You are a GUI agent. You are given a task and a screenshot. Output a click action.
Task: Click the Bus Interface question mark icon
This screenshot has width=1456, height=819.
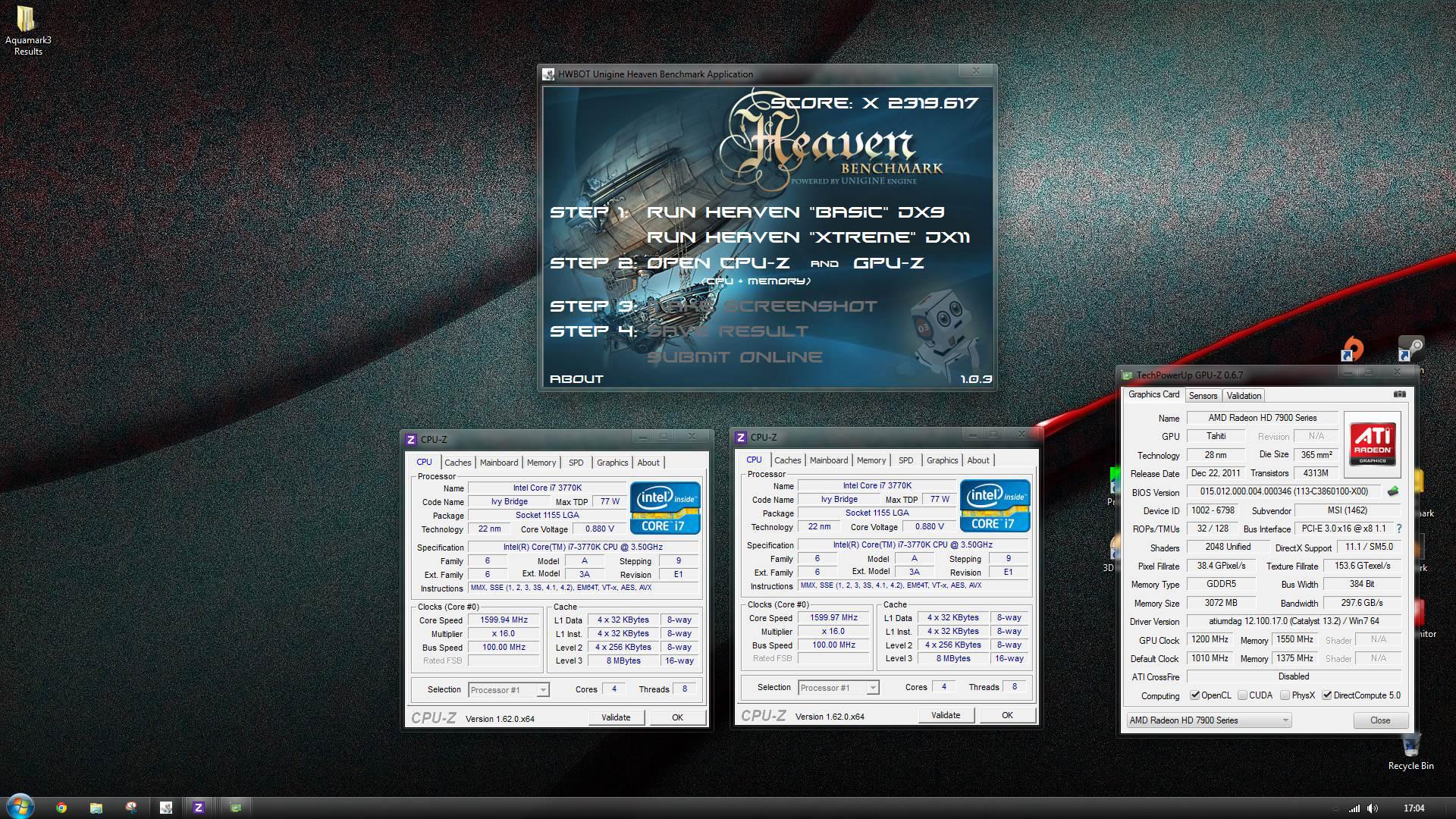[x=1399, y=529]
